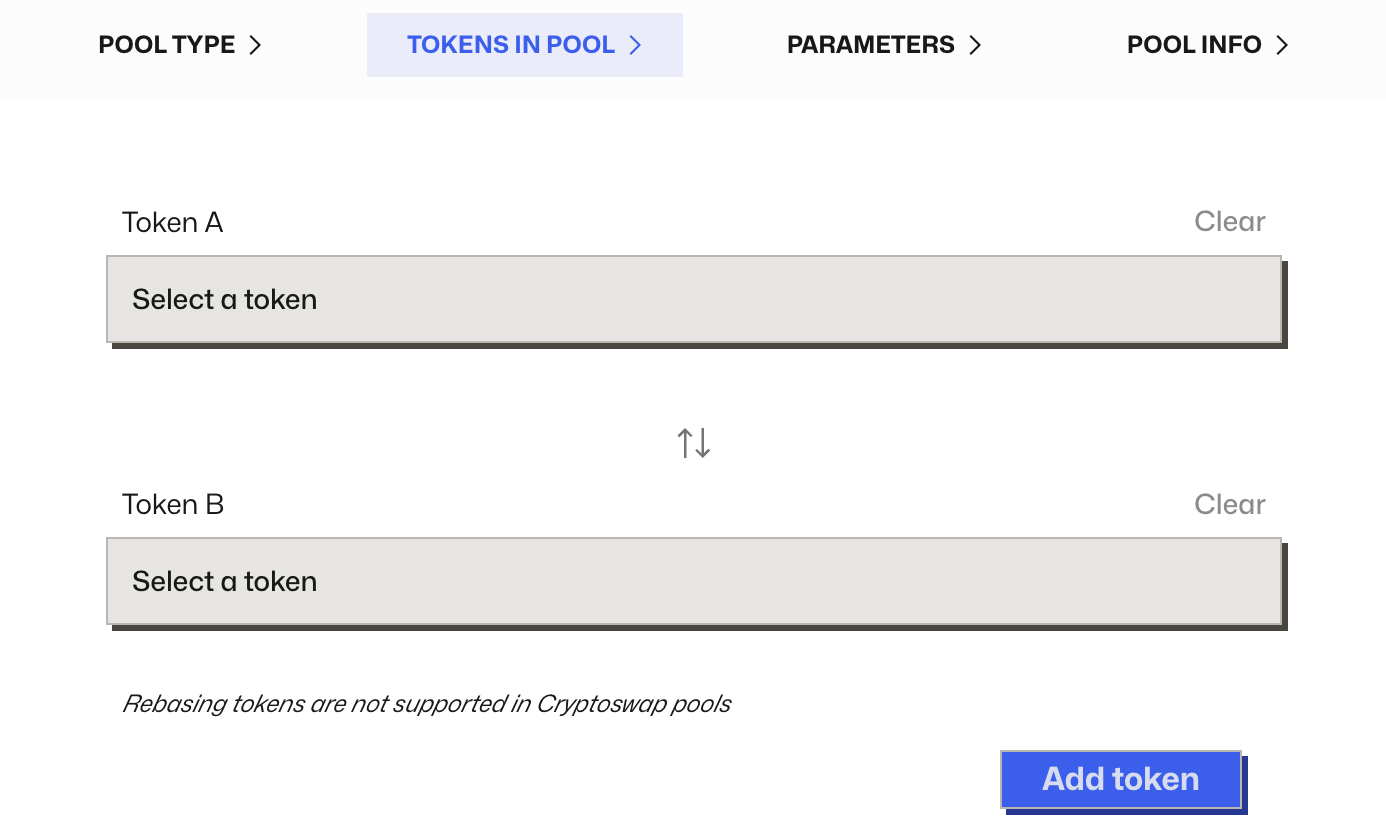Click the upward arrow of the swap icon
The height and width of the screenshot is (836, 1386).
(x=685, y=442)
